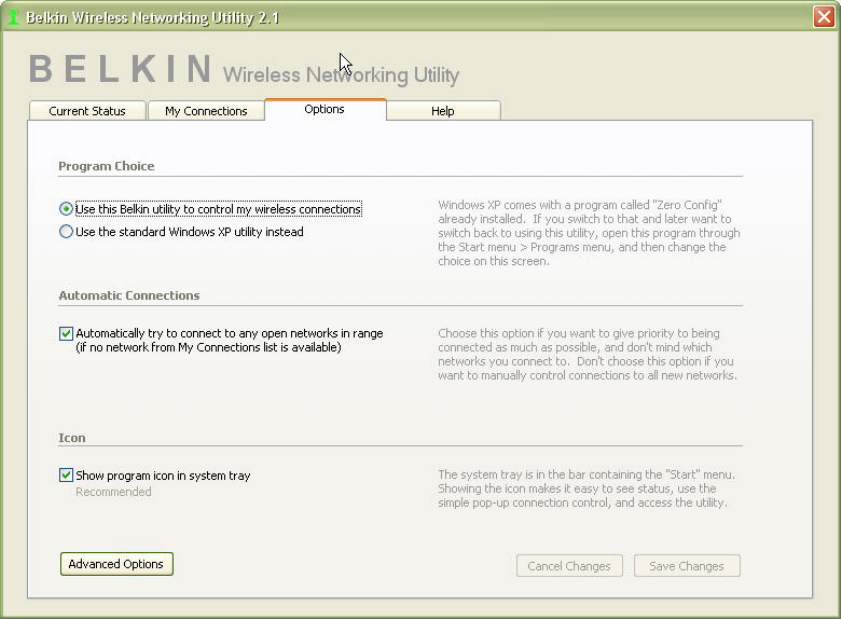The height and width of the screenshot is (619, 841).
Task: Click the green antenna icon in title bar
Action: click(13, 17)
